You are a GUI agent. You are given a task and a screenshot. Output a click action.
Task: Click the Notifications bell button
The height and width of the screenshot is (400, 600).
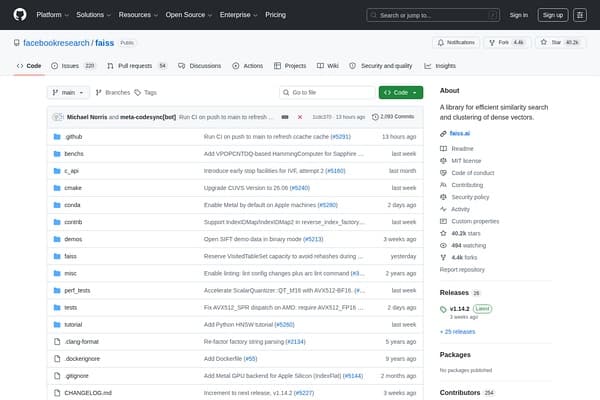pyautogui.click(x=456, y=42)
